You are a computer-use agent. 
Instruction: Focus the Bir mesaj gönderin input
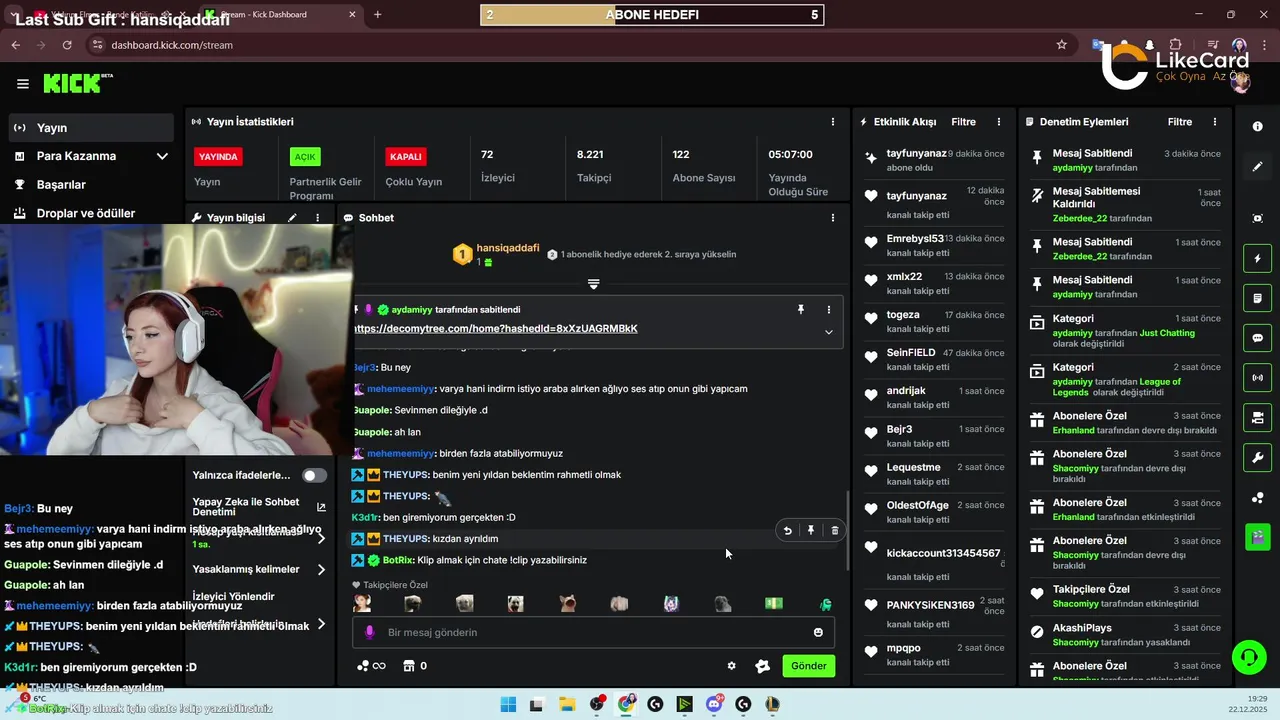[594, 632]
